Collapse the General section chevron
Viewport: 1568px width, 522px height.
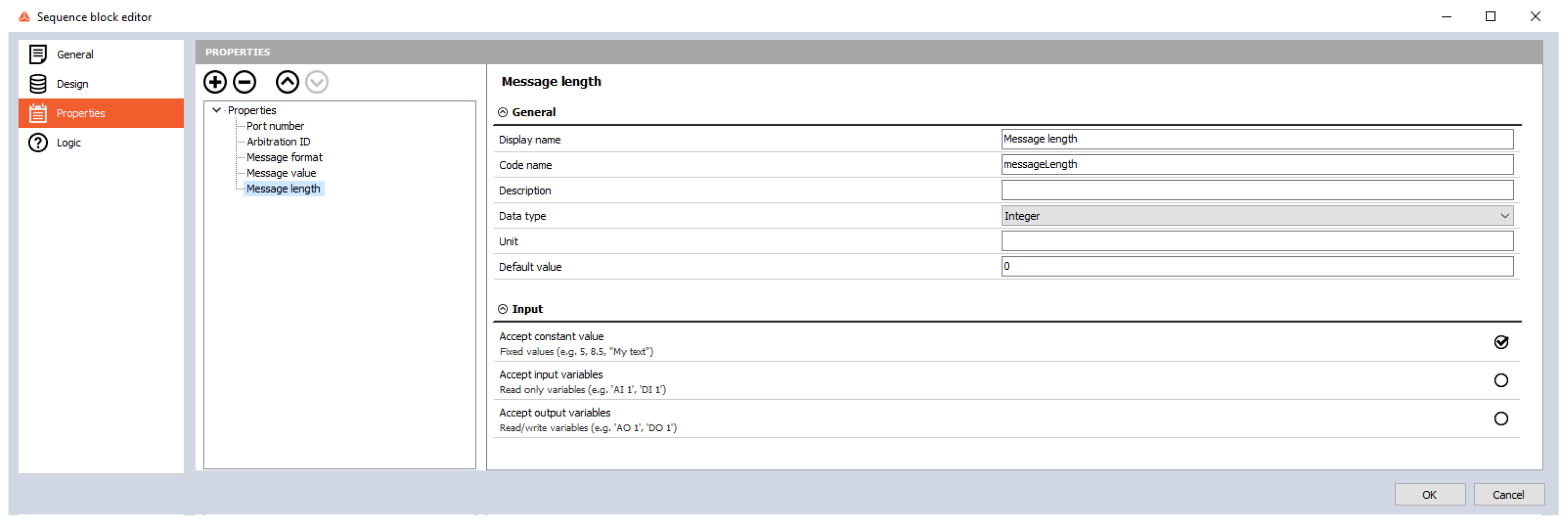click(x=502, y=112)
